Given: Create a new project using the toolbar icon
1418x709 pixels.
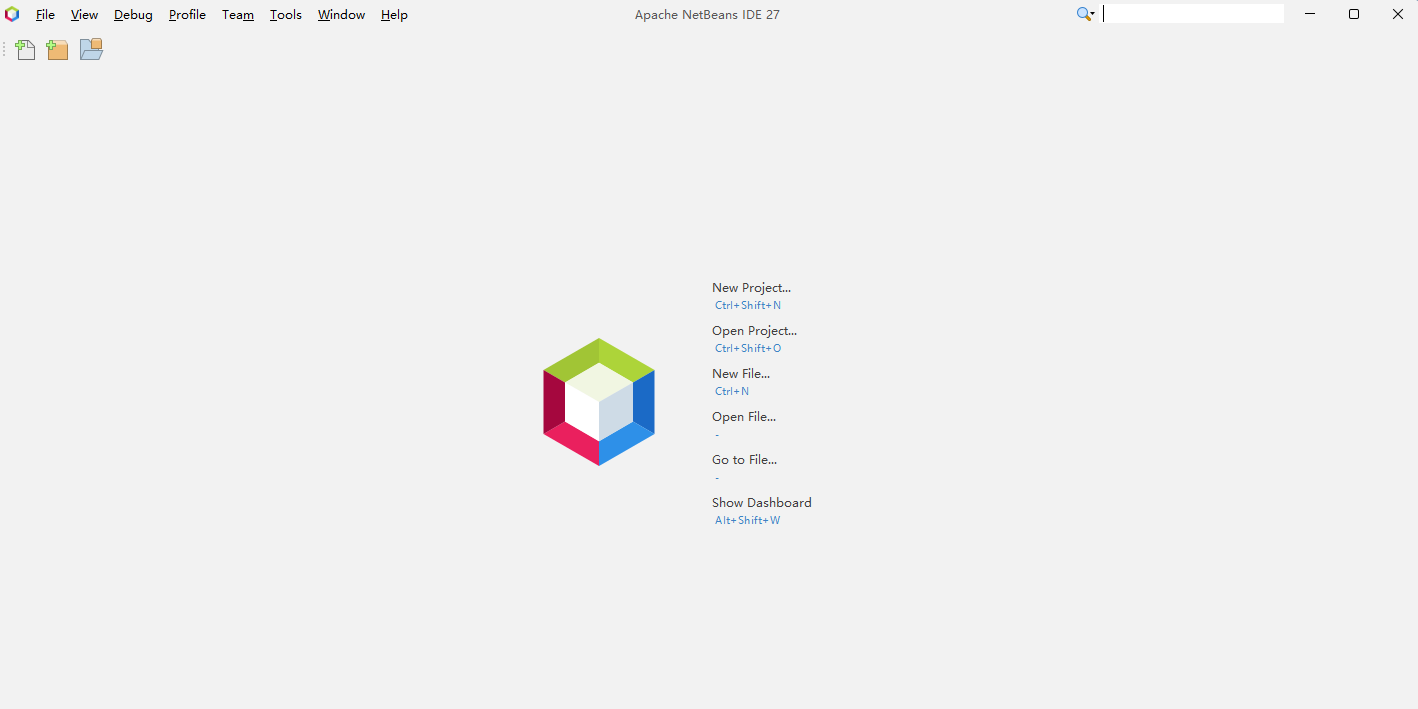Looking at the screenshot, I should click(x=57, y=49).
